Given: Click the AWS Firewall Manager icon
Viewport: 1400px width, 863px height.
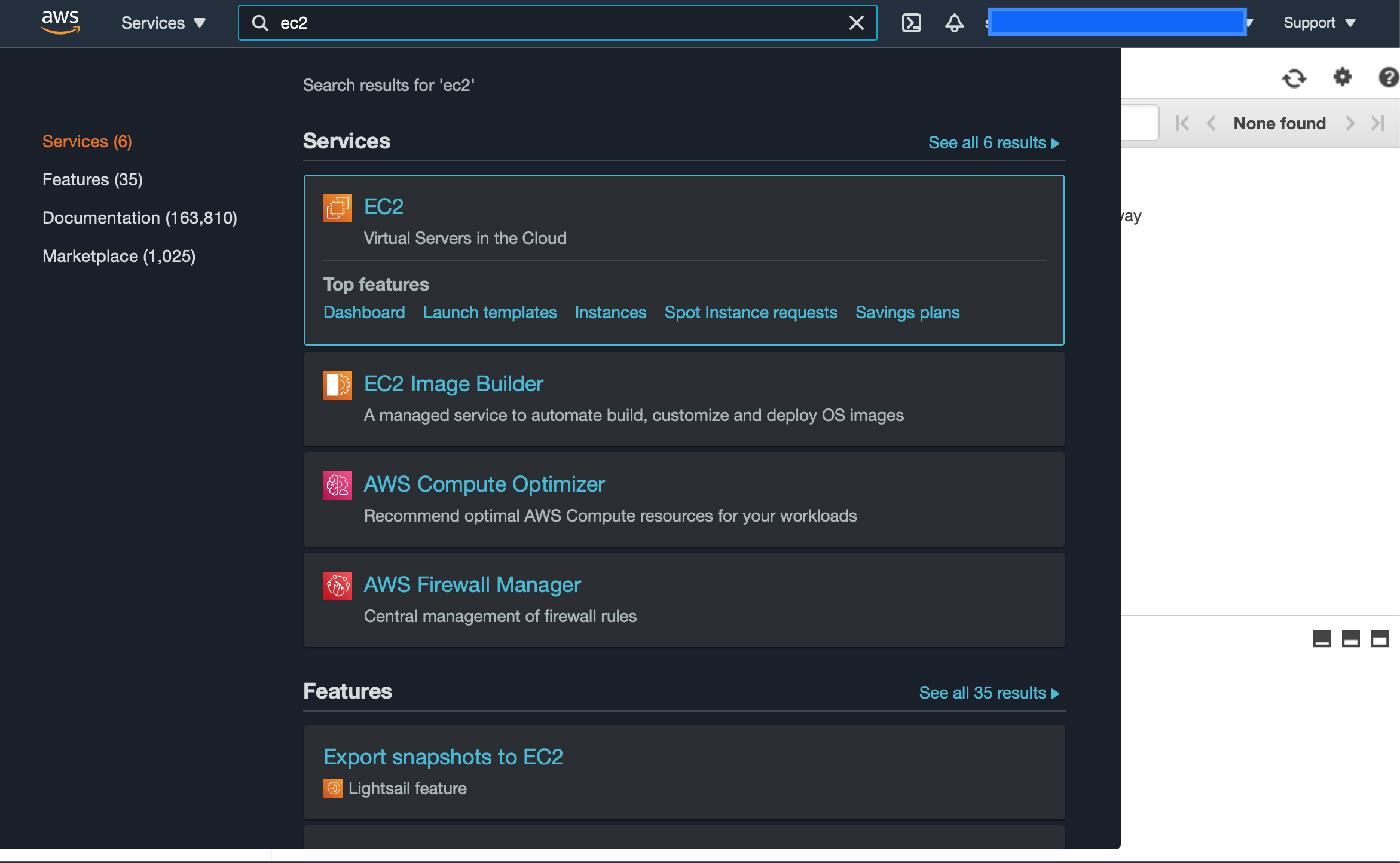Looking at the screenshot, I should point(337,586).
